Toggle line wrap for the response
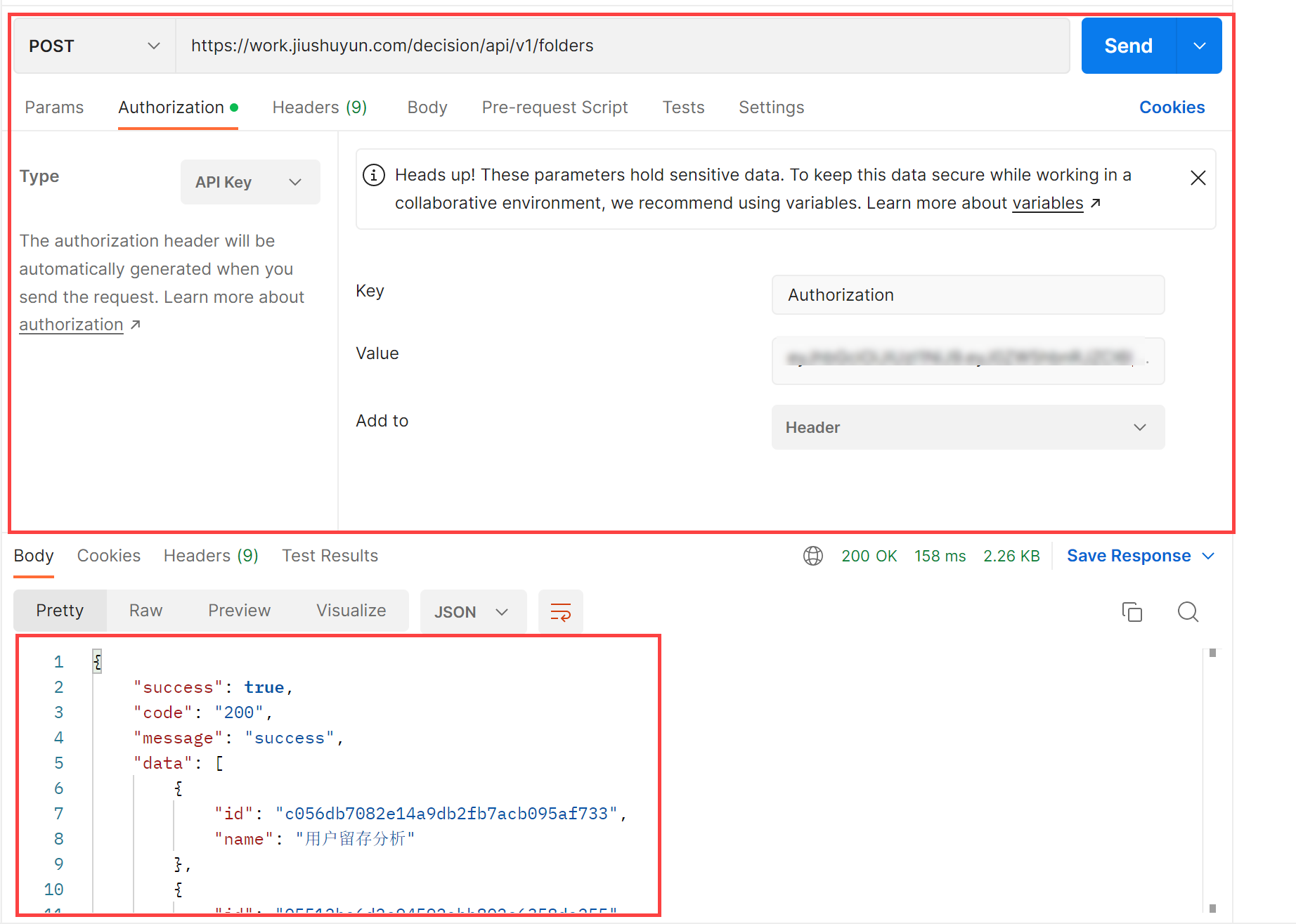The height and width of the screenshot is (924, 1296). pyautogui.click(x=561, y=611)
